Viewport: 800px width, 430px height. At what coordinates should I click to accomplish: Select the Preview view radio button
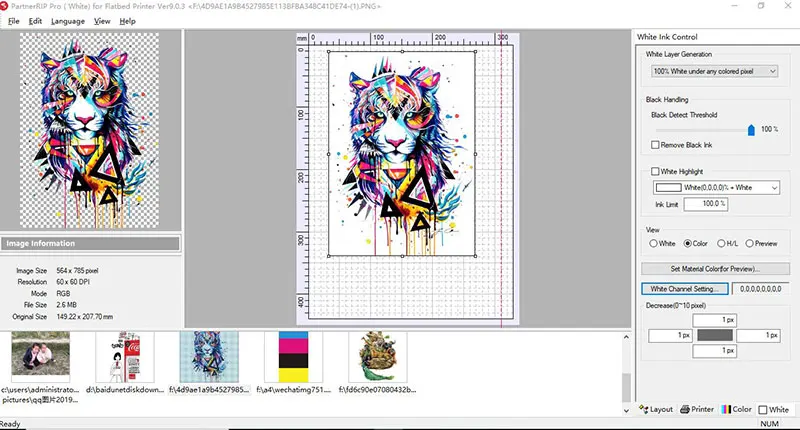[x=749, y=243]
